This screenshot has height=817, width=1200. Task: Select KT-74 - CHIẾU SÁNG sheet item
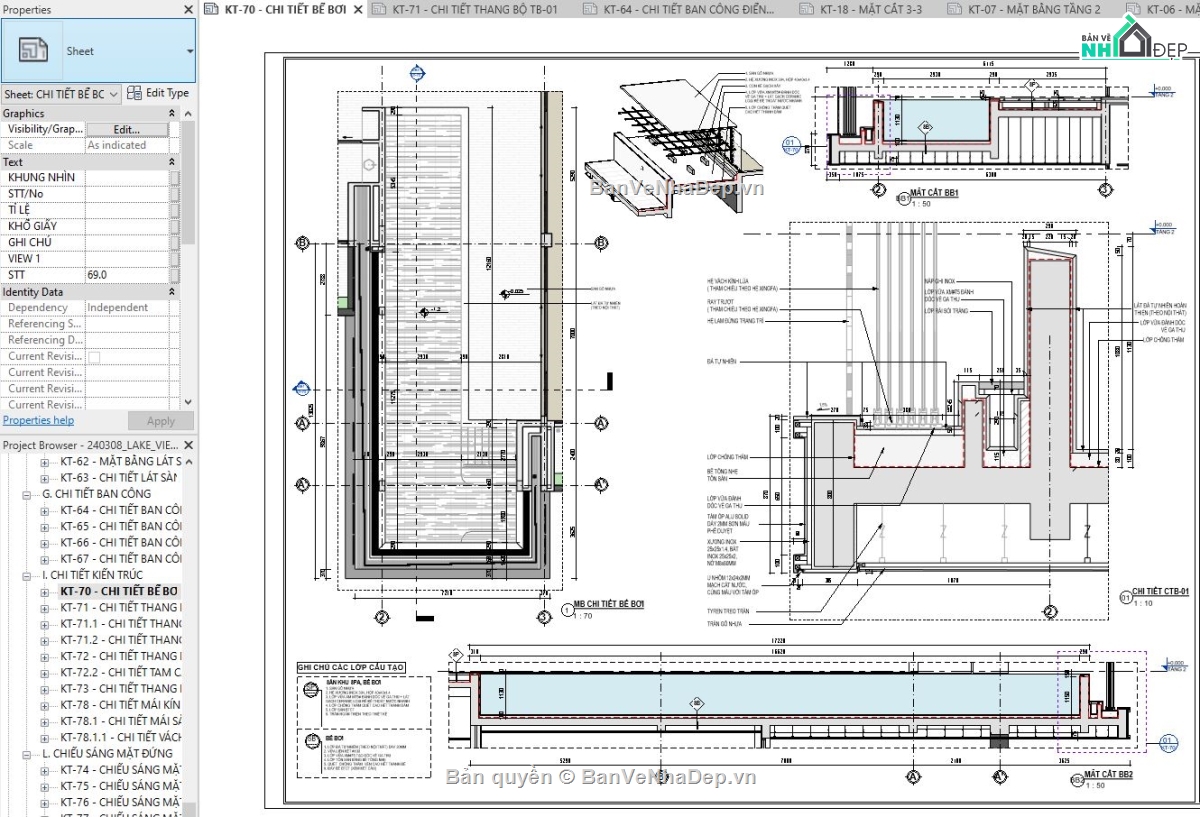(121, 770)
